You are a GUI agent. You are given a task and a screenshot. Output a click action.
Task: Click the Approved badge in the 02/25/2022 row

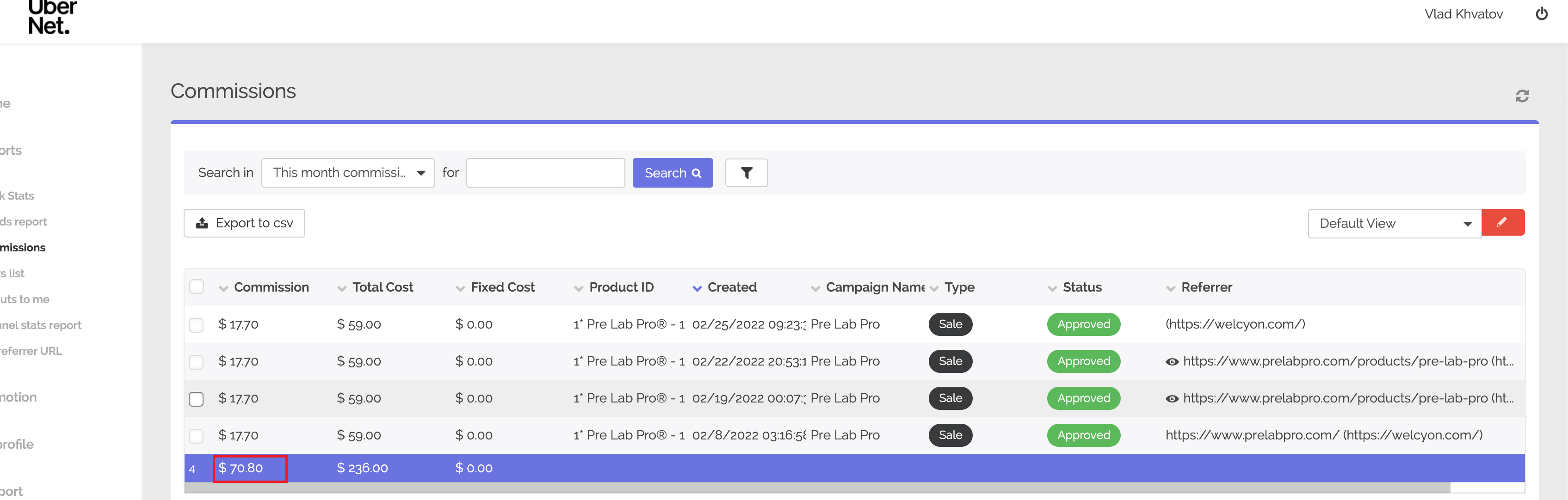coord(1083,324)
